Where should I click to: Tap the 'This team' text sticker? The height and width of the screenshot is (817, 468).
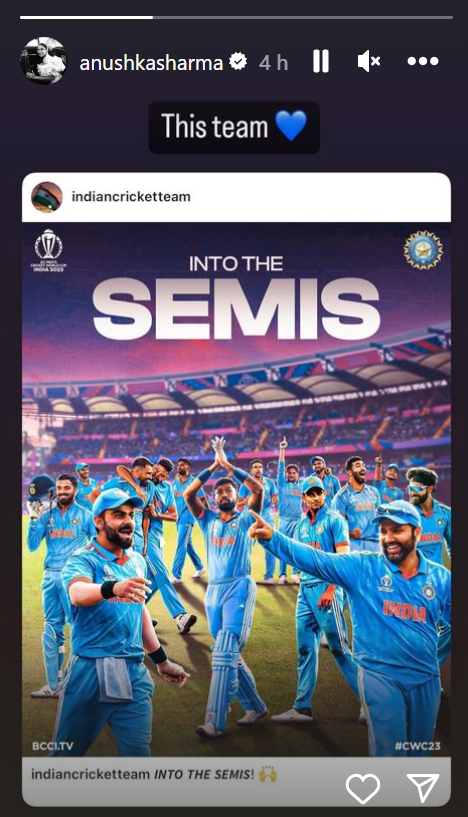(234, 127)
